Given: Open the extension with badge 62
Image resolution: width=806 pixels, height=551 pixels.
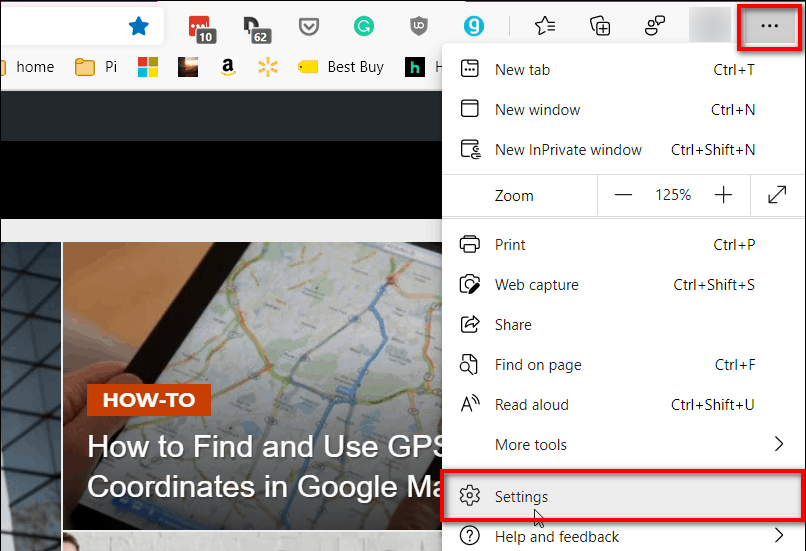Looking at the screenshot, I should click(257, 29).
